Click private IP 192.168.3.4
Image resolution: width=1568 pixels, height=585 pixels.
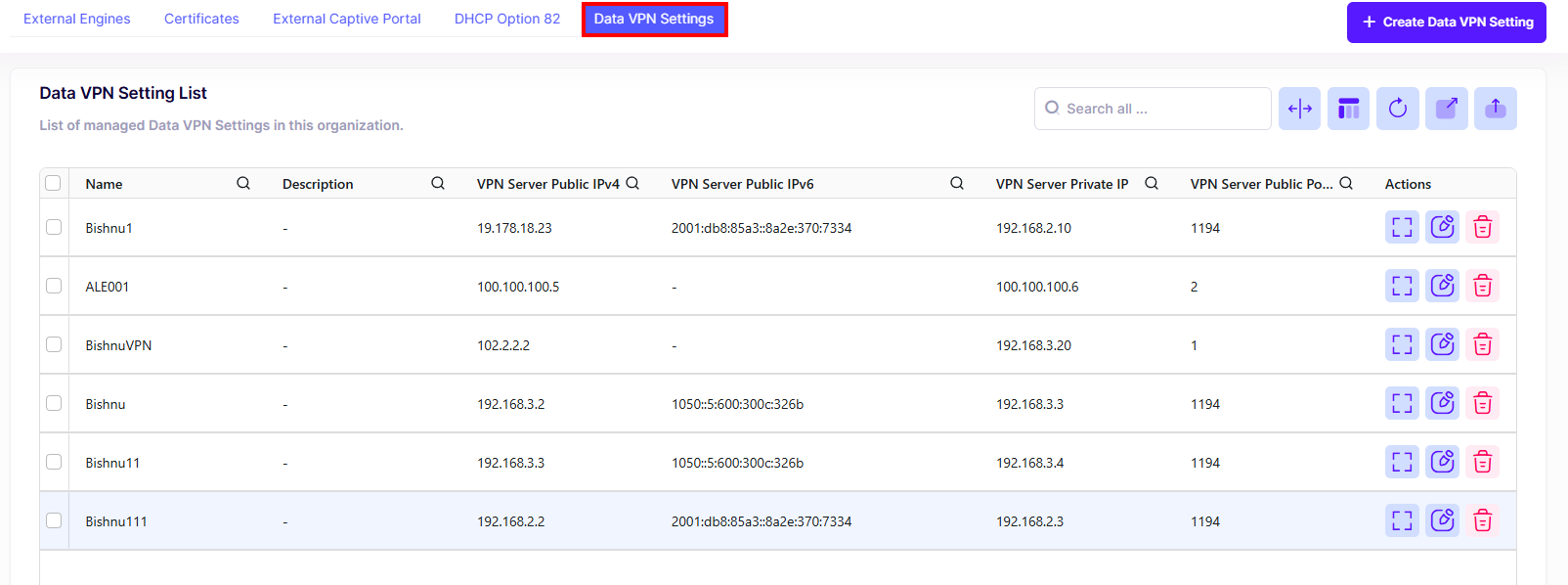[x=1029, y=463]
